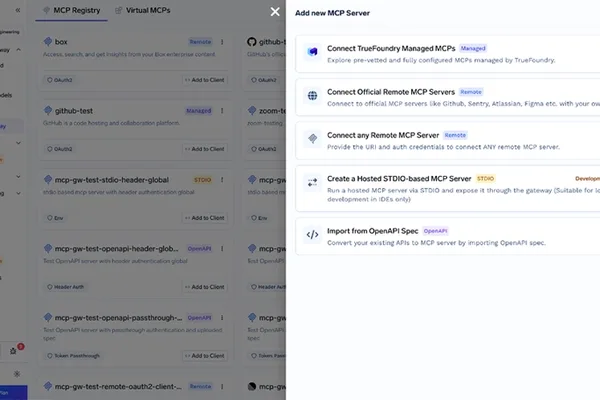Close the Add new MCP Server panel

275,12
